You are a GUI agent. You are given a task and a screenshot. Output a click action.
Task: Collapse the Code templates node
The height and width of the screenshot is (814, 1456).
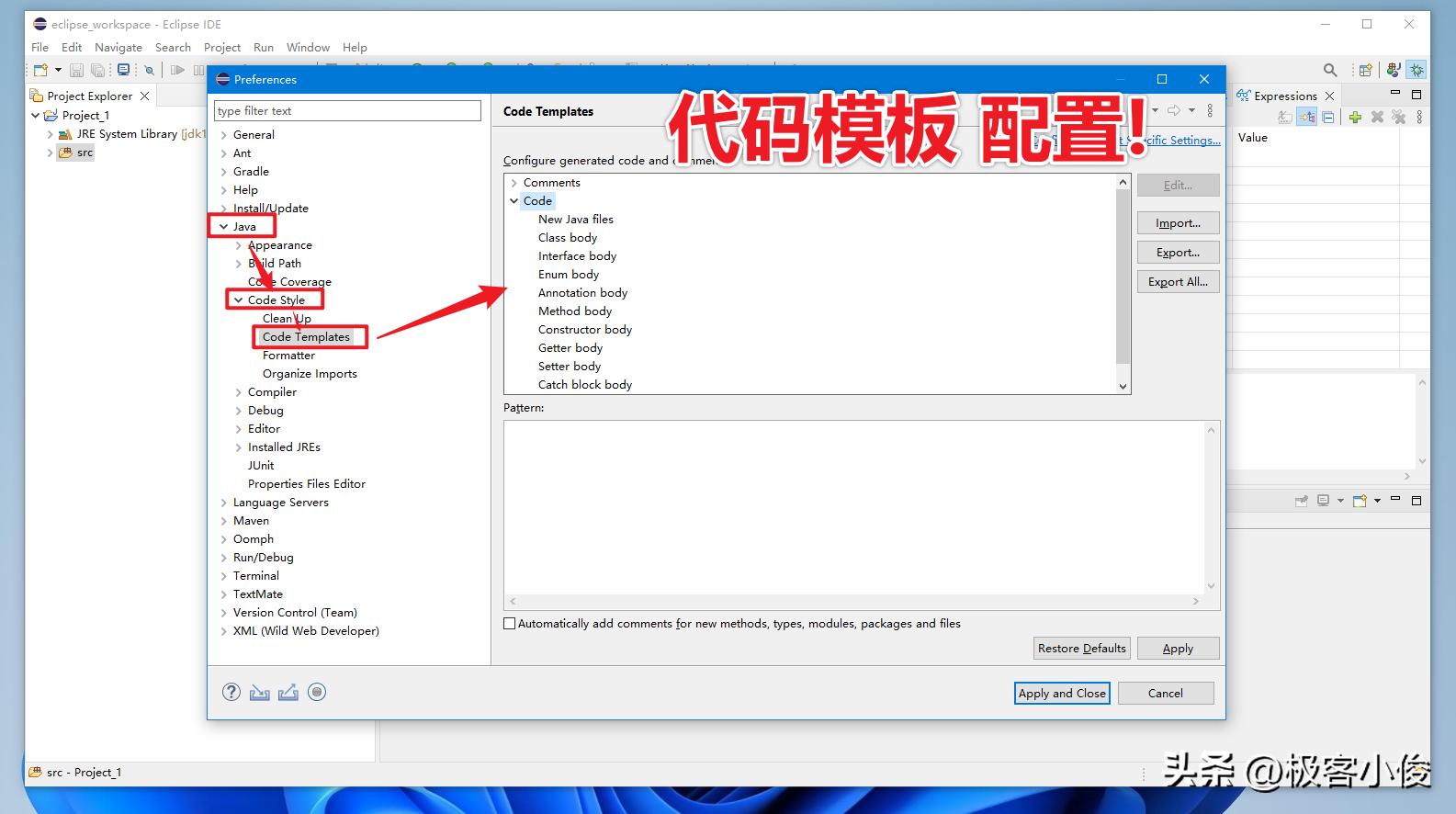pyautogui.click(x=514, y=200)
